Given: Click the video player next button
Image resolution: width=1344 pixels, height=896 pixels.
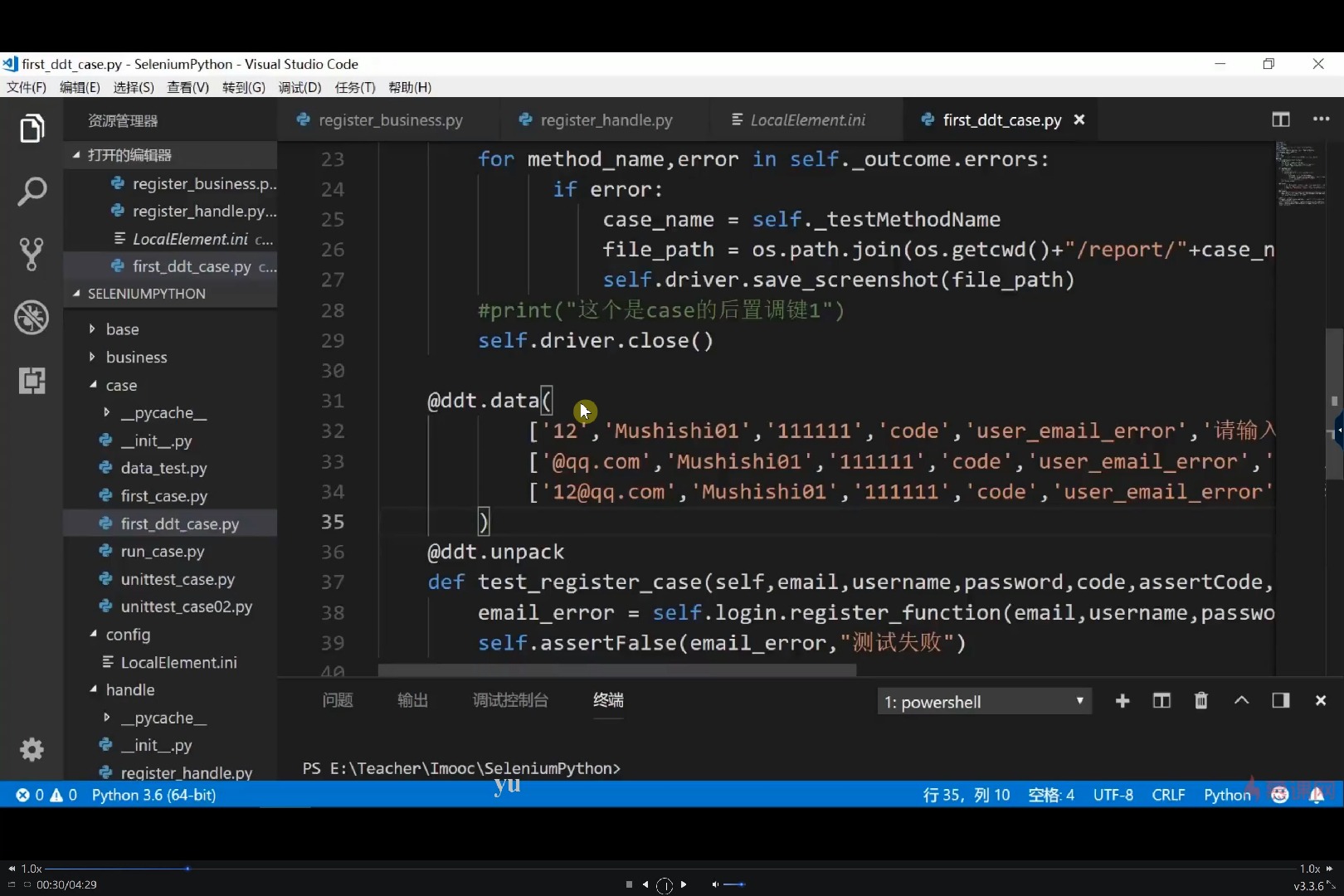Looking at the screenshot, I should point(684,884).
